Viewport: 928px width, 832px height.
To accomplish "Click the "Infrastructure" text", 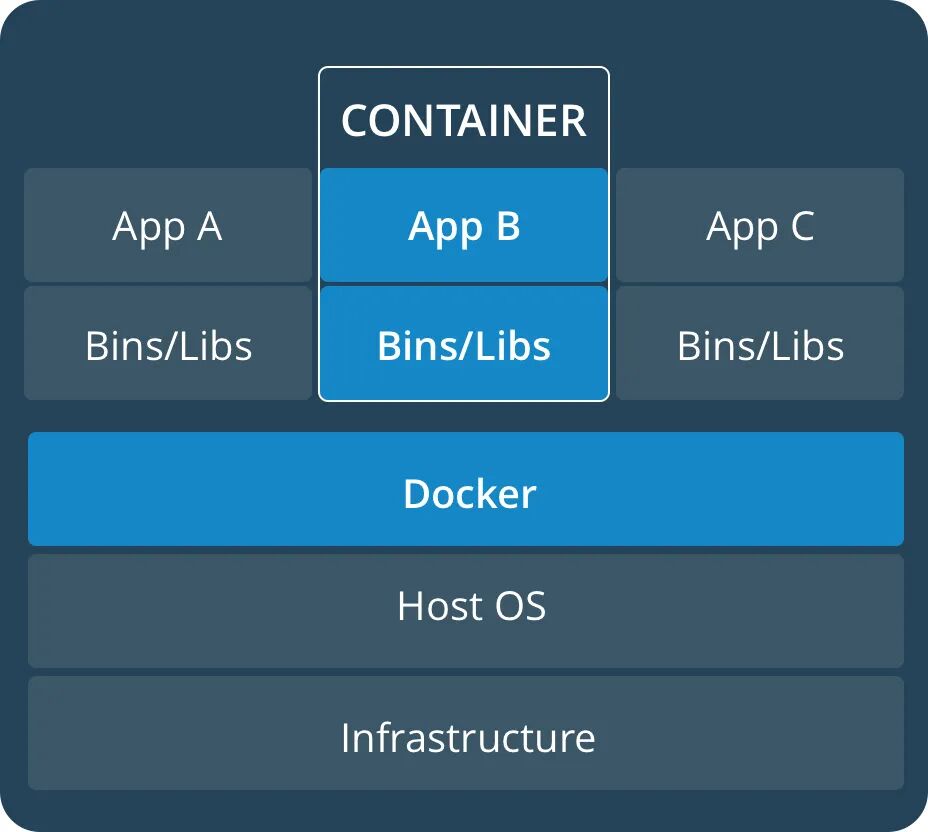I will [x=467, y=738].
